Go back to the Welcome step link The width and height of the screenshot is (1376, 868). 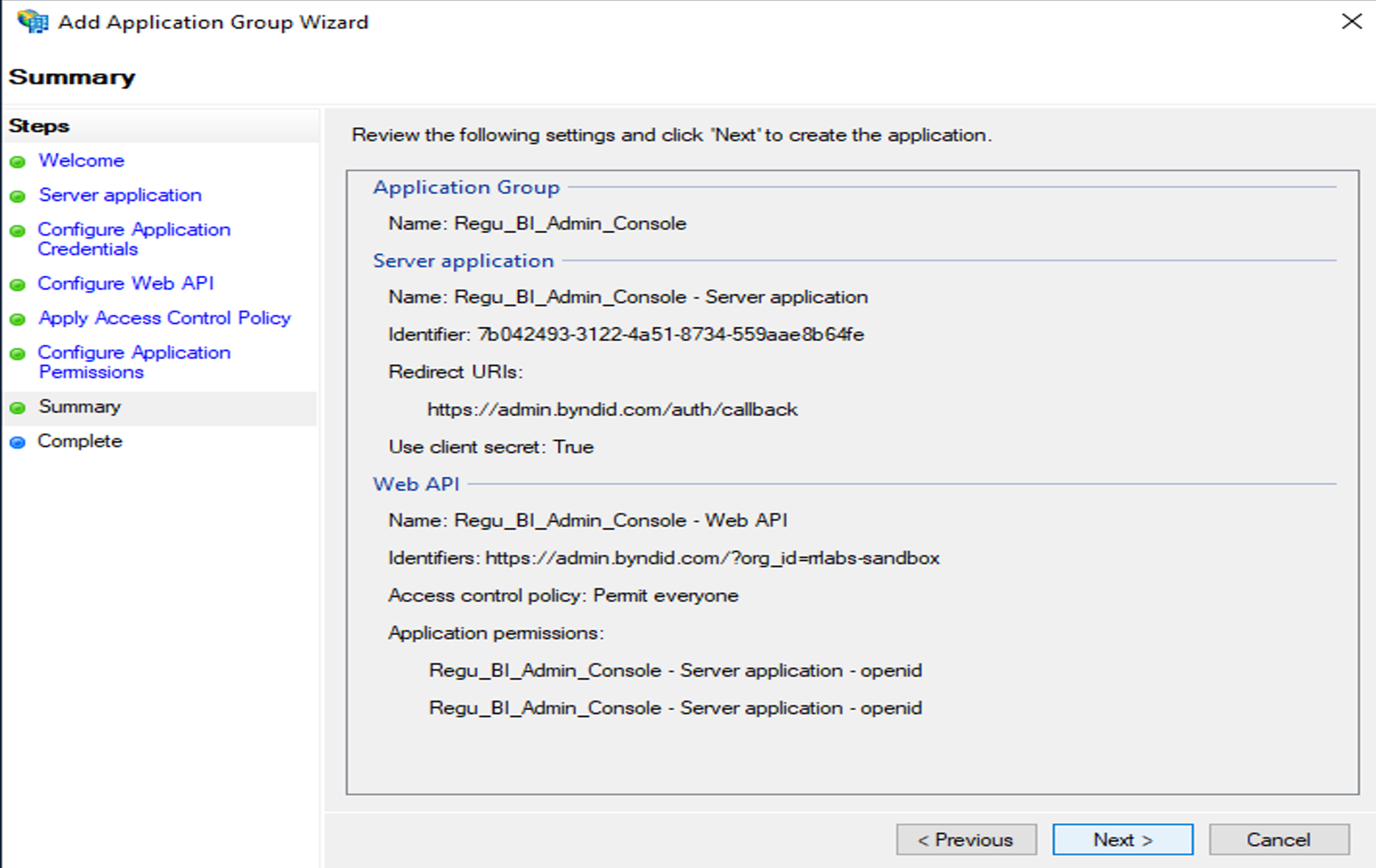tap(81, 160)
